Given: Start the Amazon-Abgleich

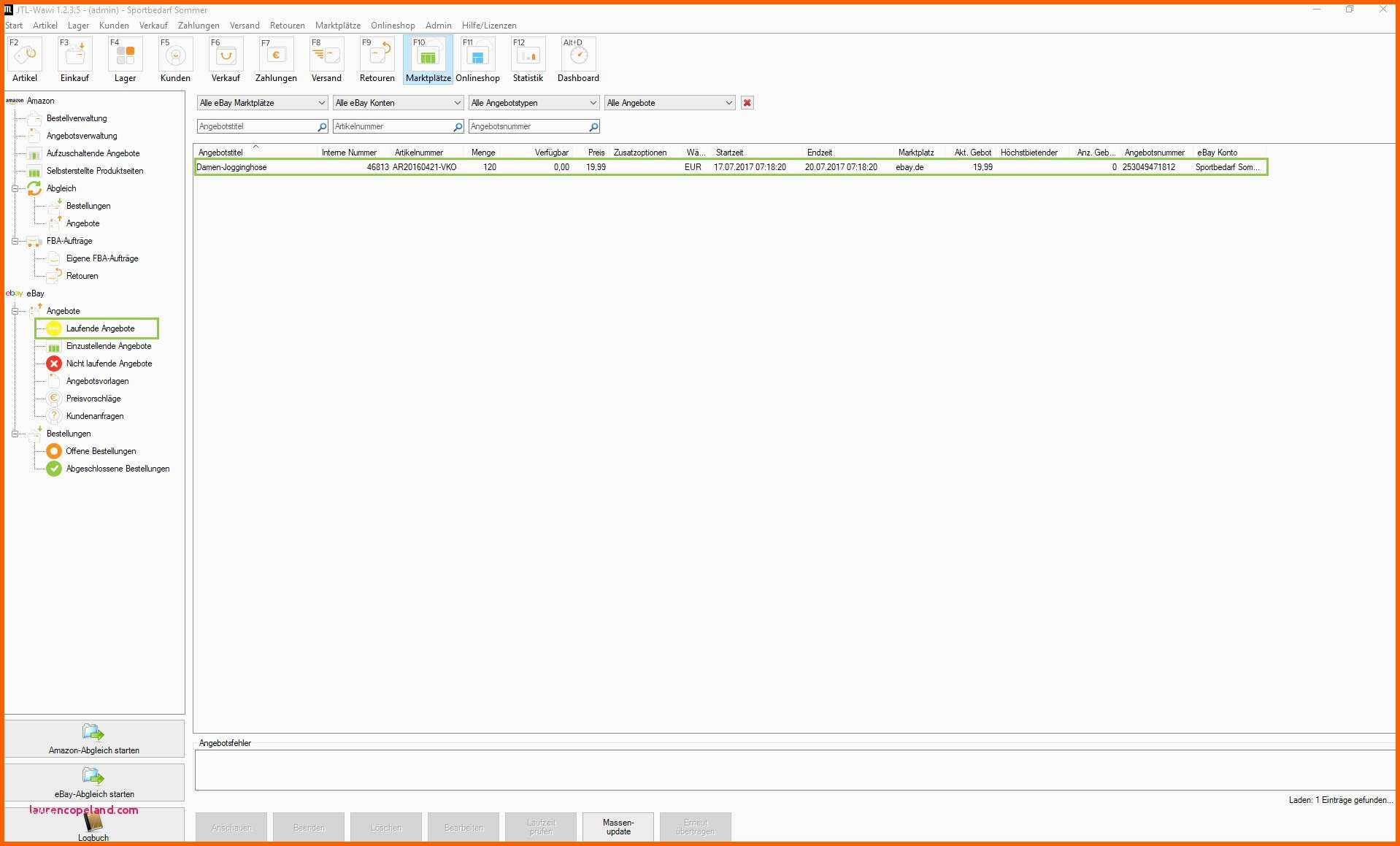Looking at the screenshot, I should pyautogui.click(x=94, y=738).
